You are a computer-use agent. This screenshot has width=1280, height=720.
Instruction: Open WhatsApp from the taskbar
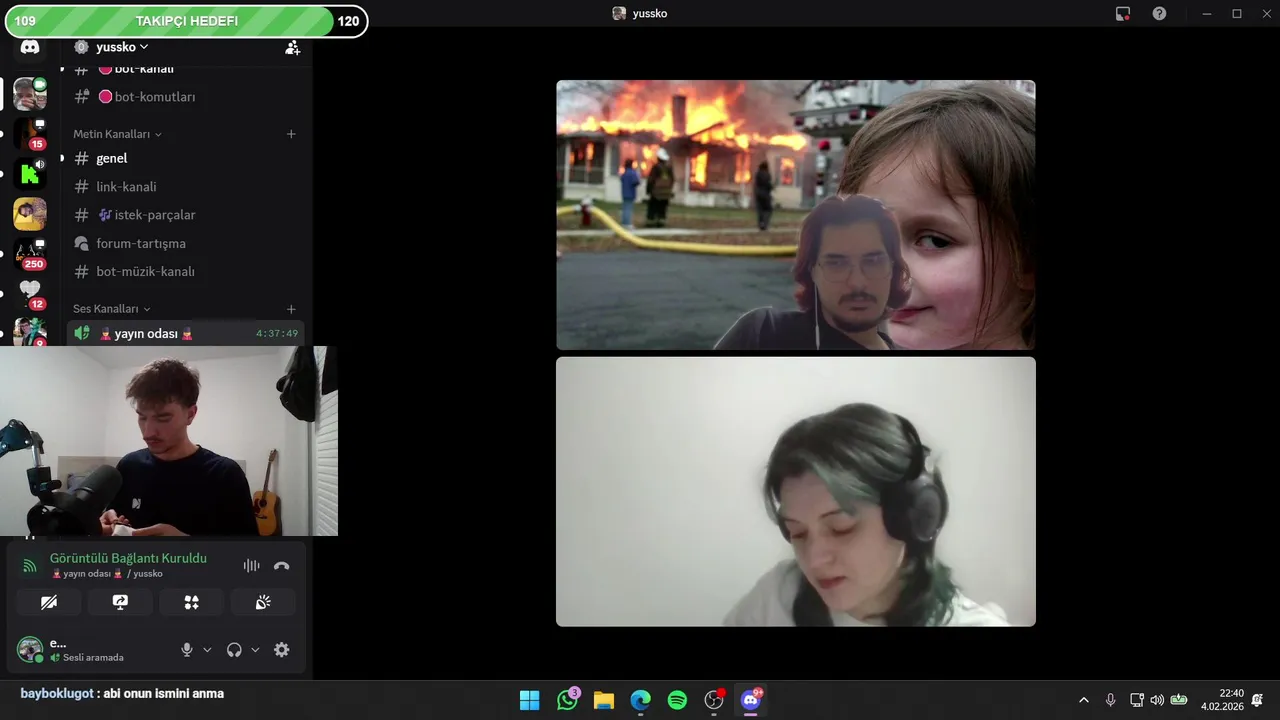point(567,700)
